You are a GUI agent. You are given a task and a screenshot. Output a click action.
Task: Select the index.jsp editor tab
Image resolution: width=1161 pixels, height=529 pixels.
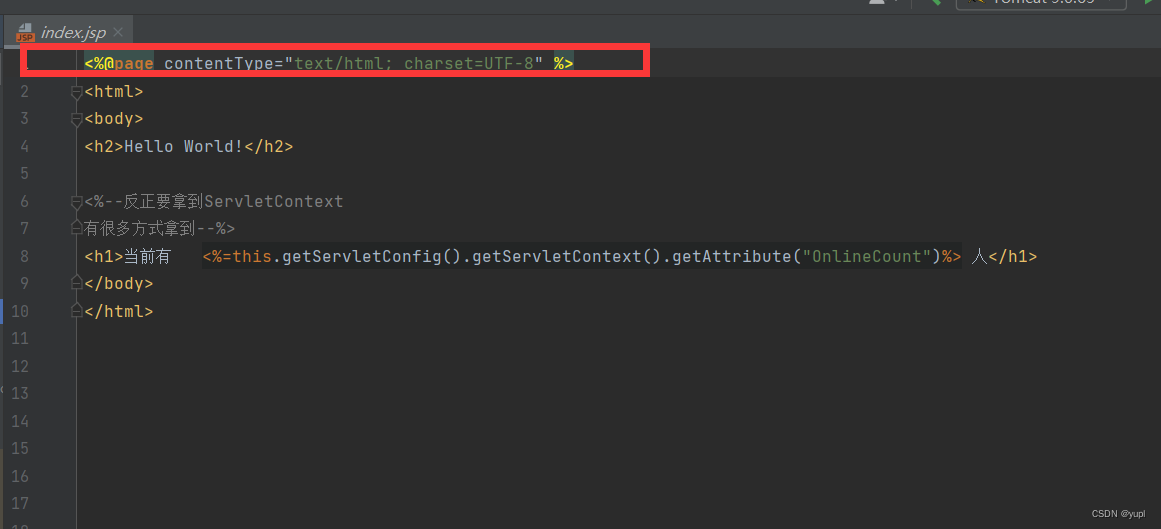point(67,33)
